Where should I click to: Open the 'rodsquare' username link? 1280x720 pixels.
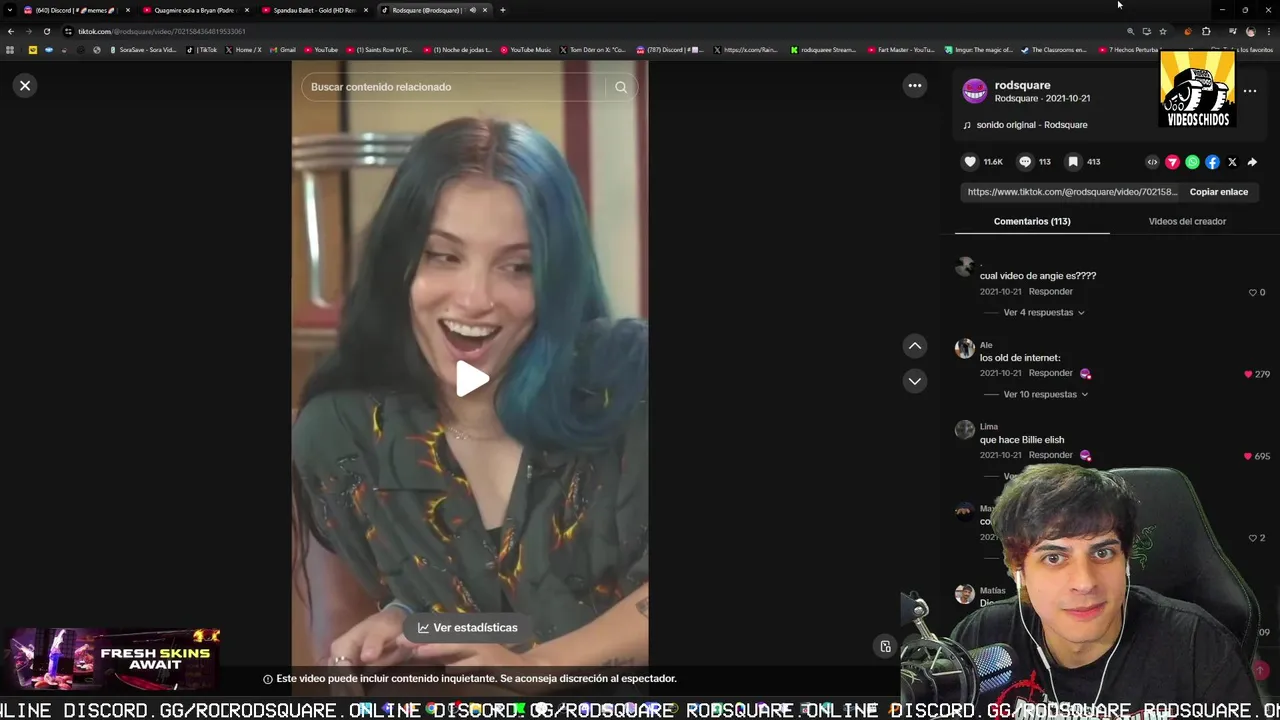(x=1022, y=85)
